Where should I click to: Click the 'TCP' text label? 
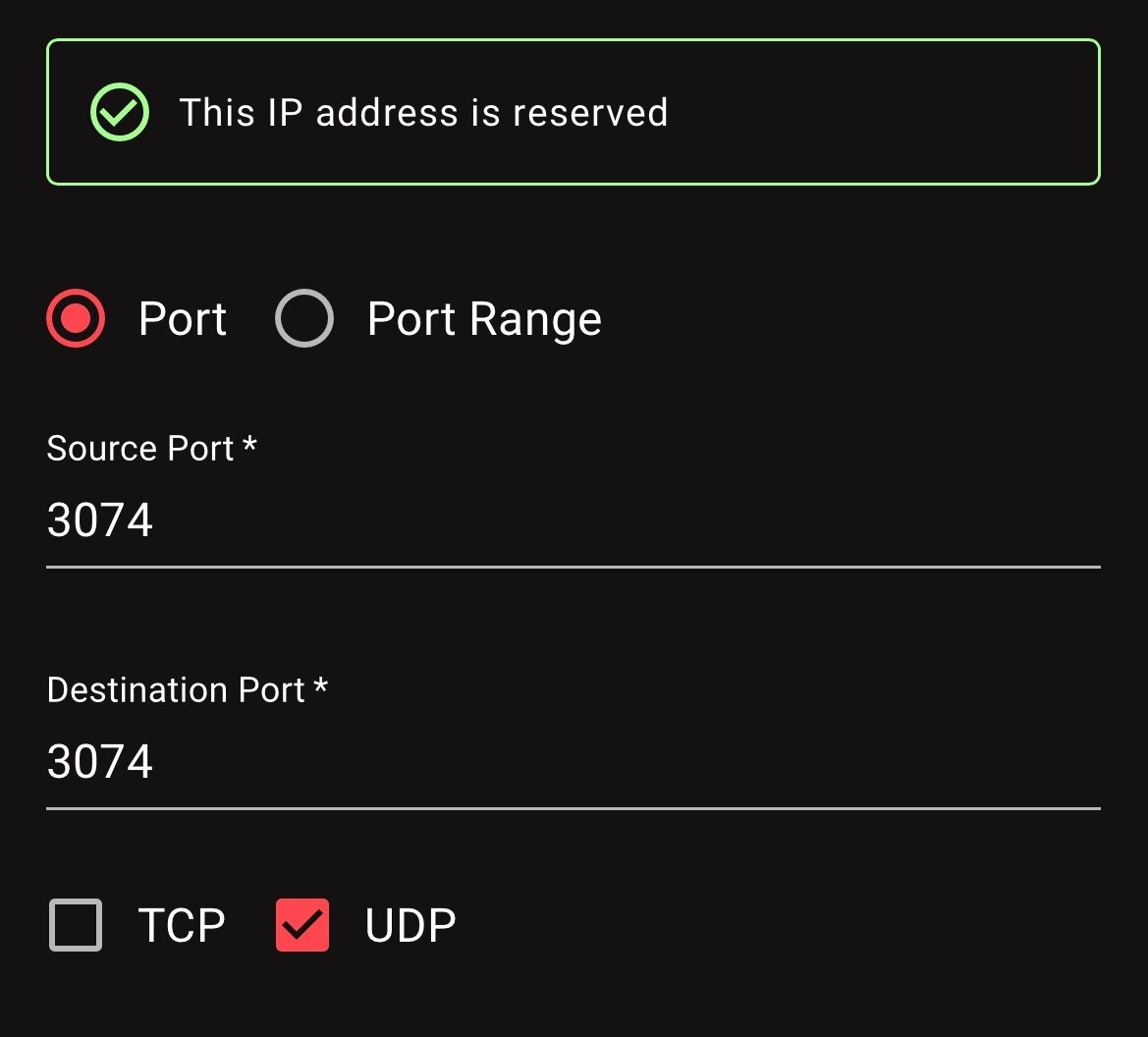182,925
